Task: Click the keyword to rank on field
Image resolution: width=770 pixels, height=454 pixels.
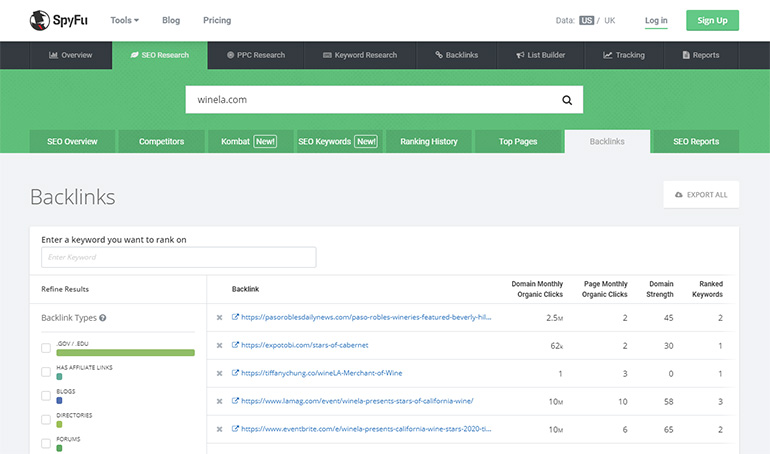Action: [178, 257]
